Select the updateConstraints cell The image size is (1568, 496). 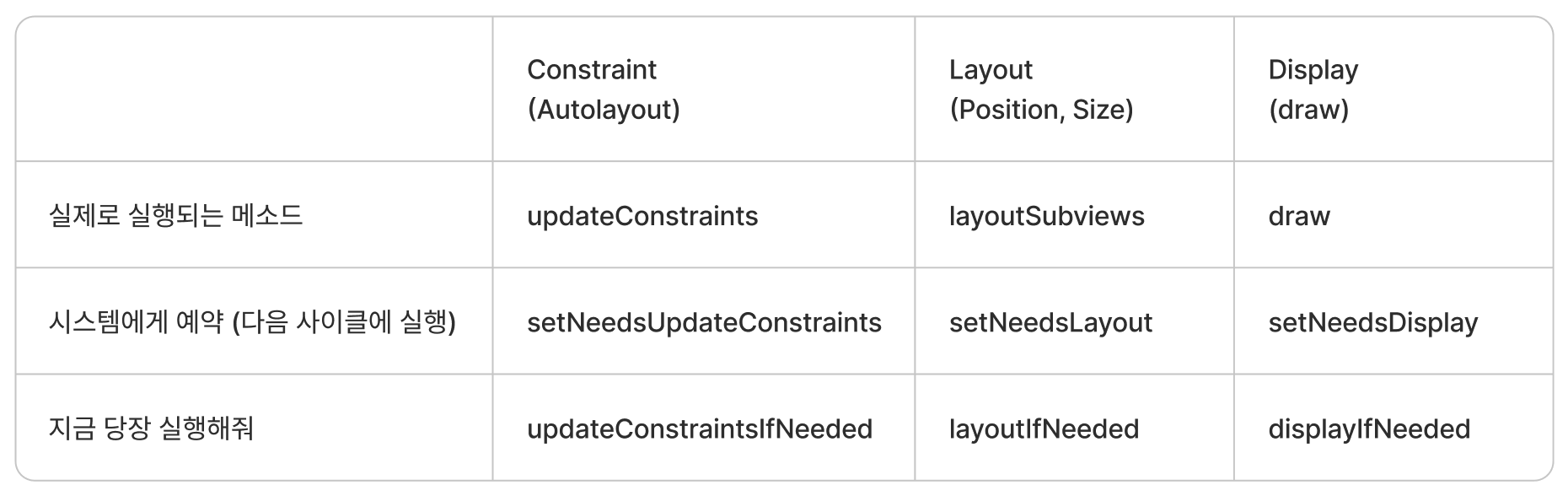(x=642, y=216)
